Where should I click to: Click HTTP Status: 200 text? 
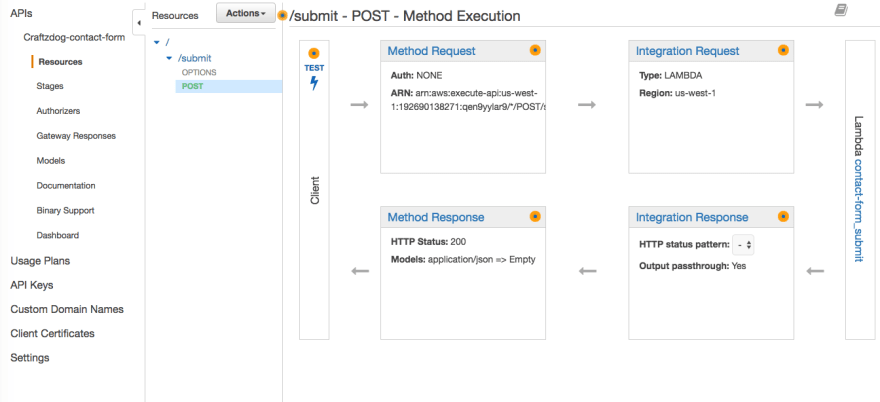428,242
